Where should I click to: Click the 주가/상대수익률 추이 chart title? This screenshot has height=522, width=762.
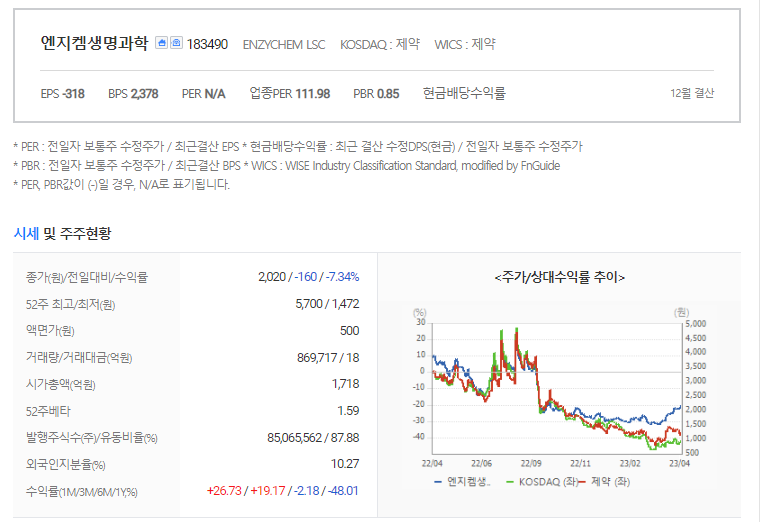pos(559,277)
